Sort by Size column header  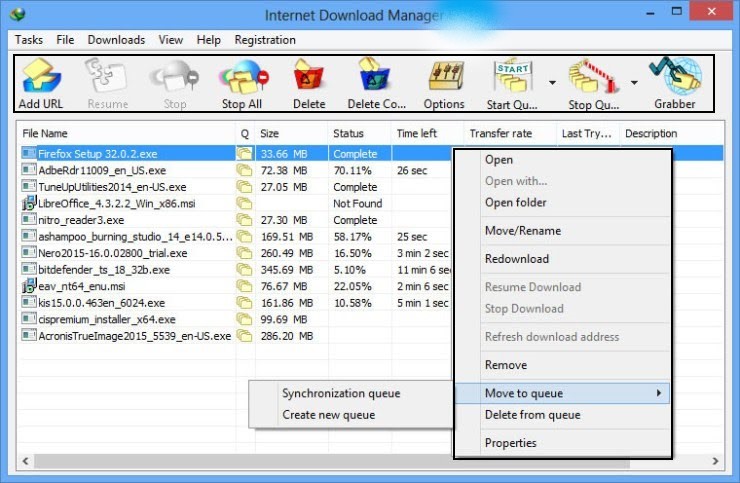click(x=291, y=134)
